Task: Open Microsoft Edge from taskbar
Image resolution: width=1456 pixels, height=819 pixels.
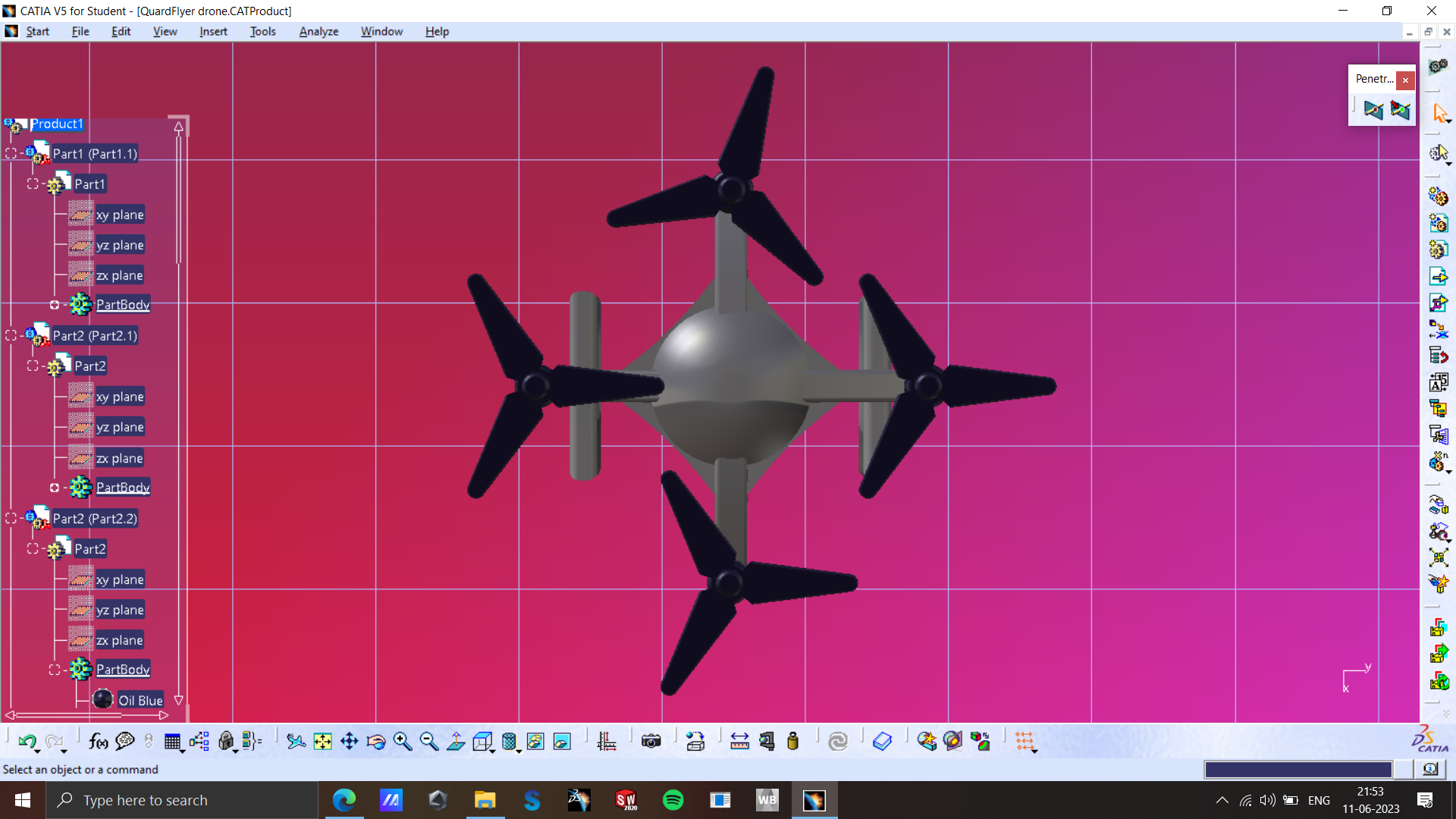Action: [344, 800]
